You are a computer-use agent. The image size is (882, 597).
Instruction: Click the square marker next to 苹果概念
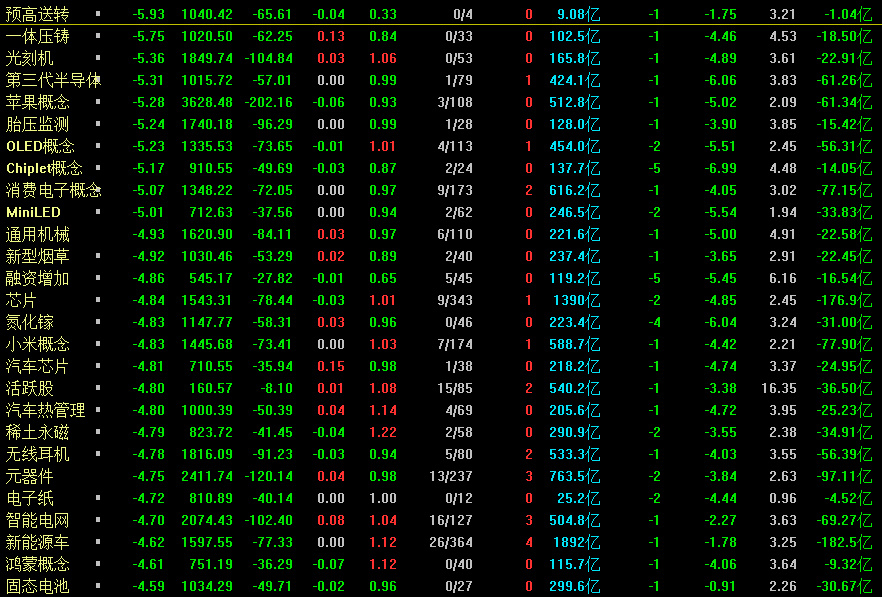coord(98,102)
